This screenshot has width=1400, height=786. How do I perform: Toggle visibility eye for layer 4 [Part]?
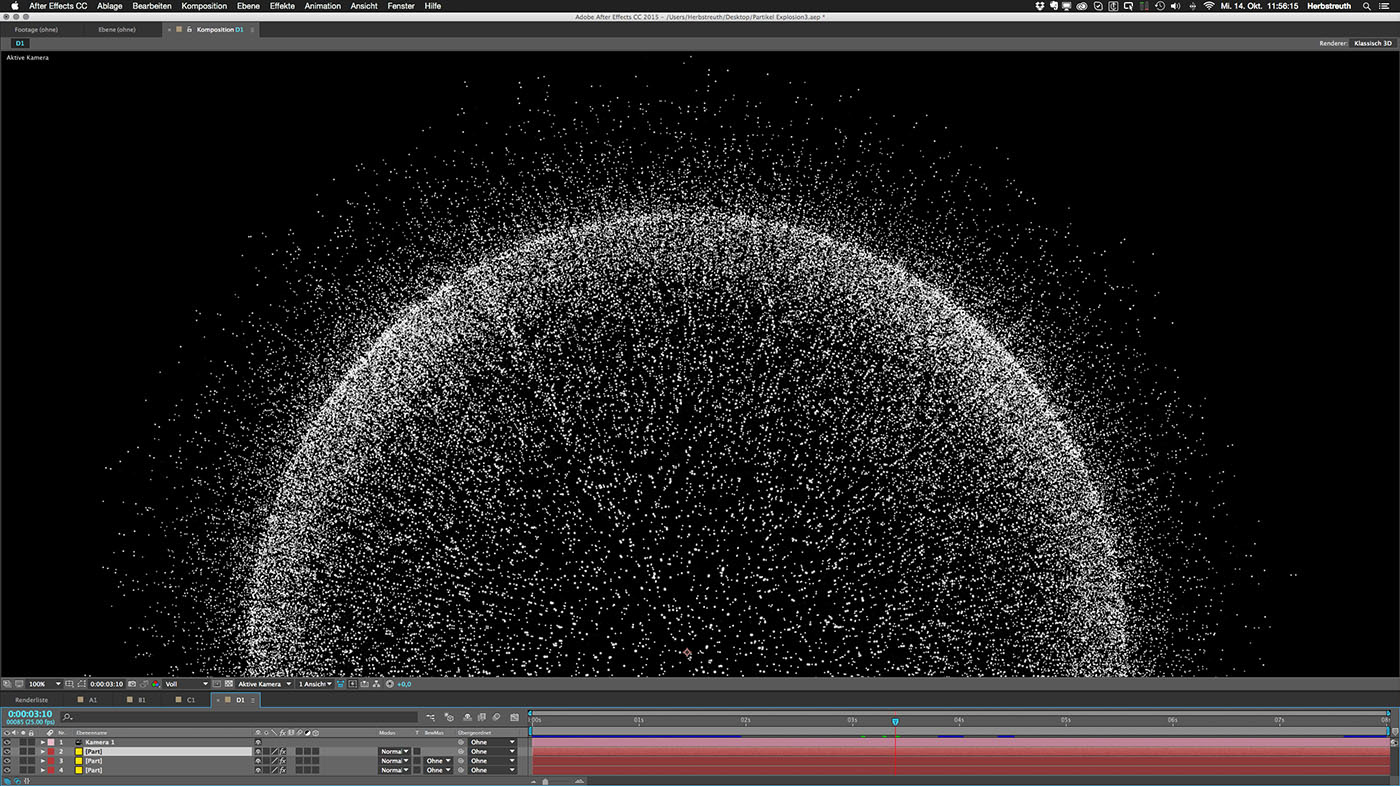[7, 770]
